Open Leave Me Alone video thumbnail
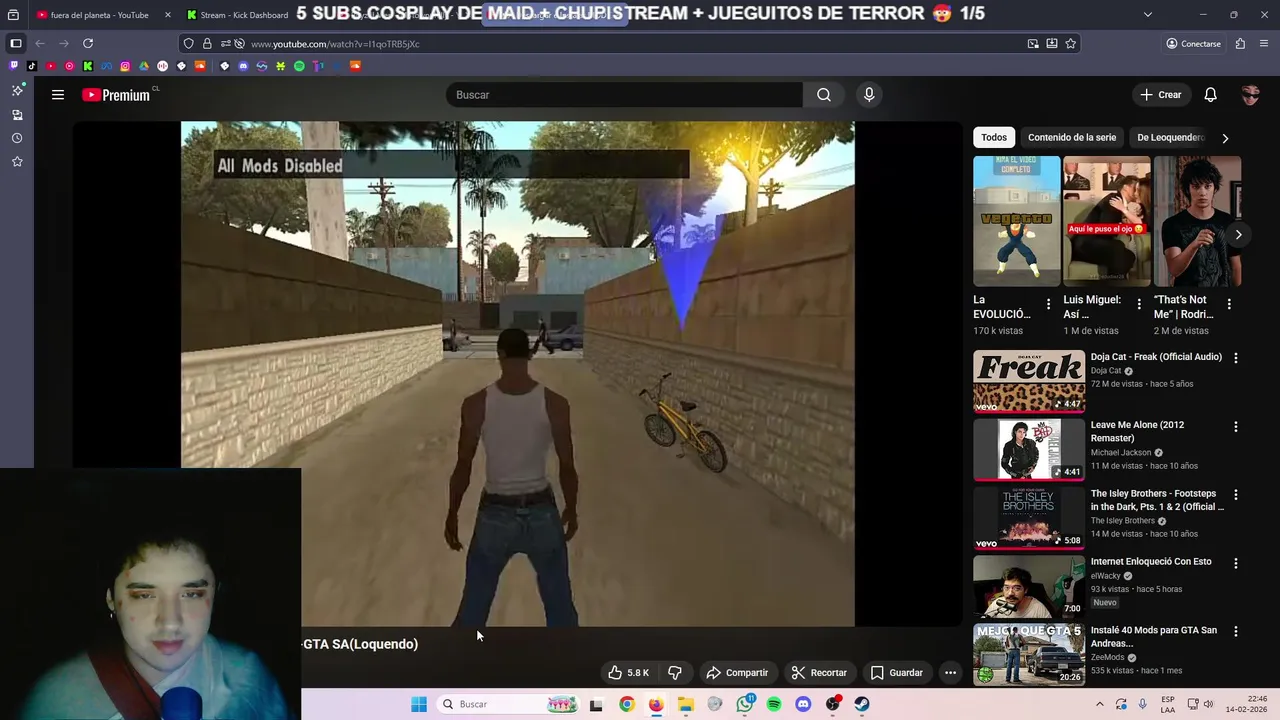The image size is (1280, 720). pyautogui.click(x=1029, y=449)
